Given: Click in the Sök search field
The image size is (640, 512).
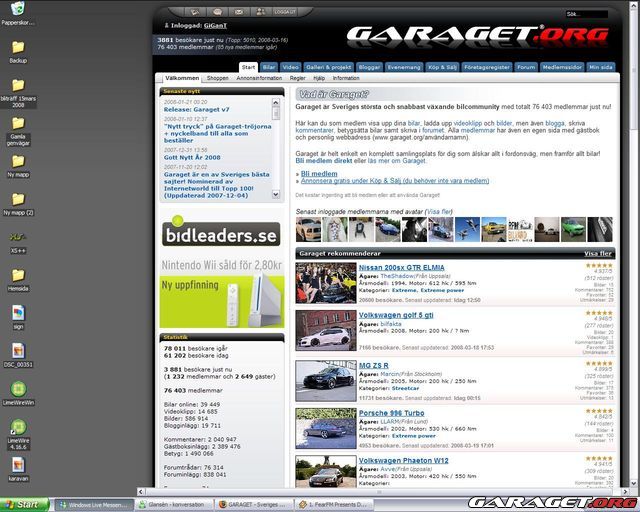Looking at the screenshot, I should [x=587, y=14].
